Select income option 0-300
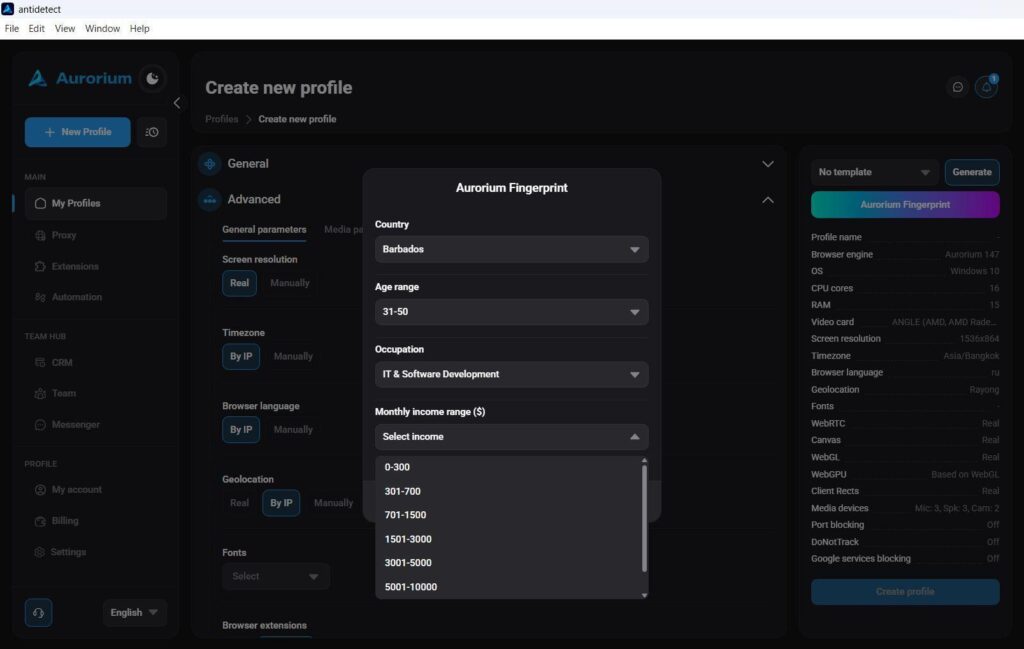Screen dimensions: 1024x649 pyautogui.click(x=508, y=467)
